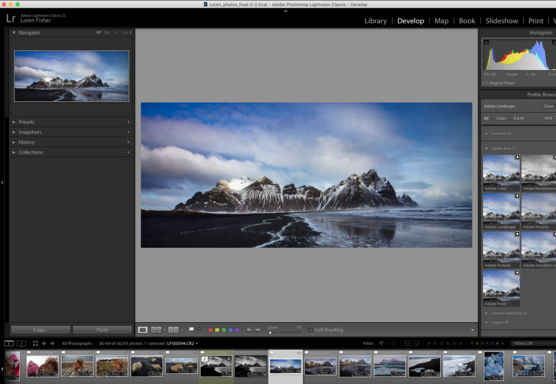
Task: Apply red color label in toolbar
Action: pyautogui.click(x=210, y=330)
